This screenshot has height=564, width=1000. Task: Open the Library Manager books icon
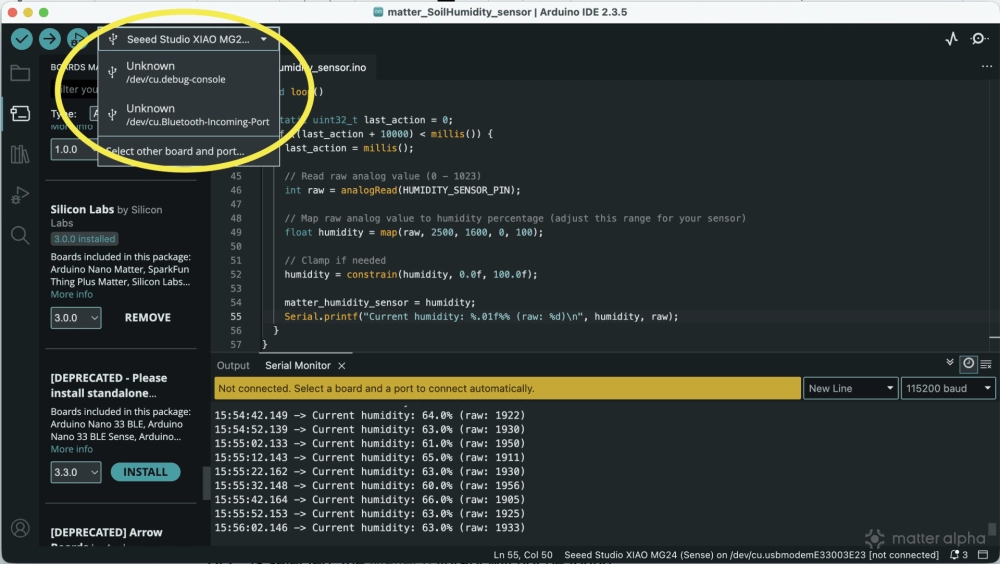(x=19, y=154)
